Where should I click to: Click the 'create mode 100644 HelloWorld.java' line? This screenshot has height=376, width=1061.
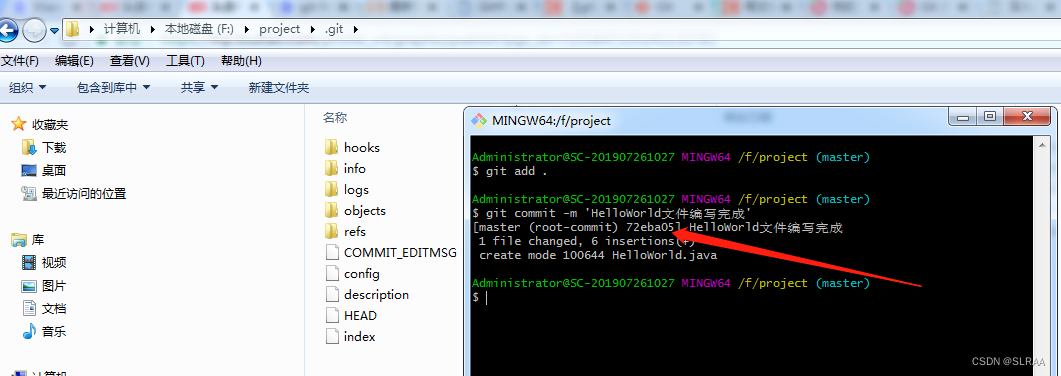click(598, 256)
